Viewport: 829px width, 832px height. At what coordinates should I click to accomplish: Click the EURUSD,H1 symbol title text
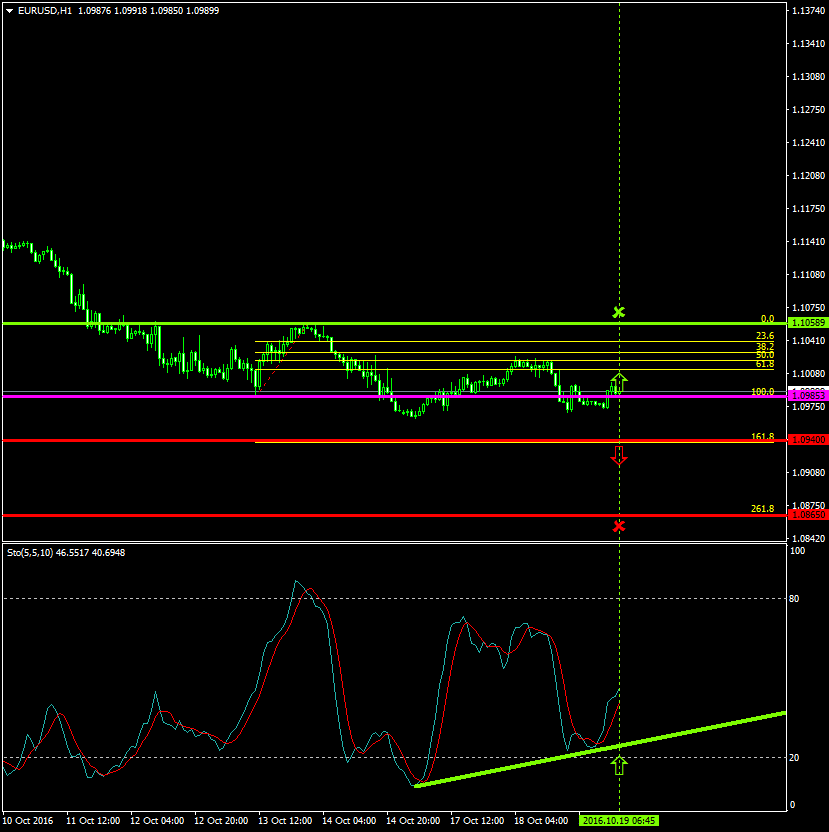coord(45,10)
